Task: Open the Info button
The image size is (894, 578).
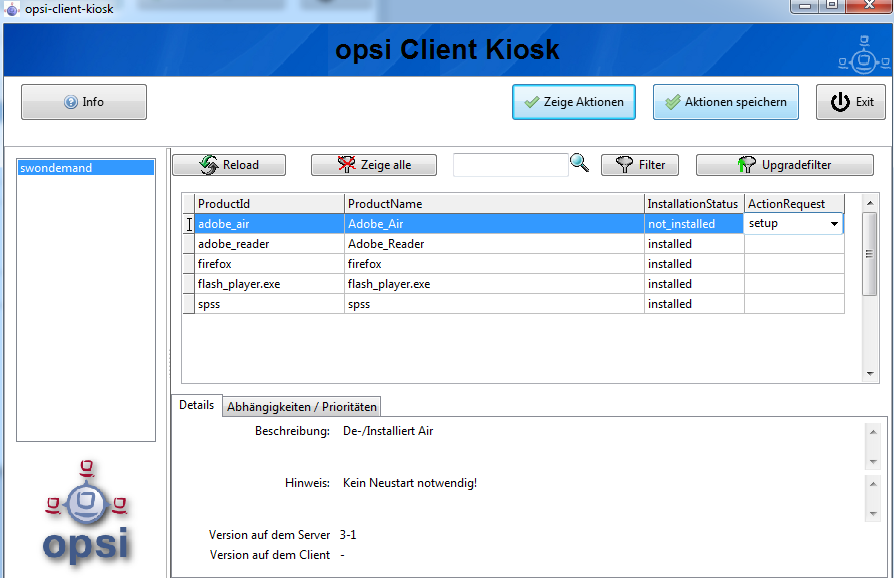Action: [84, 102]
